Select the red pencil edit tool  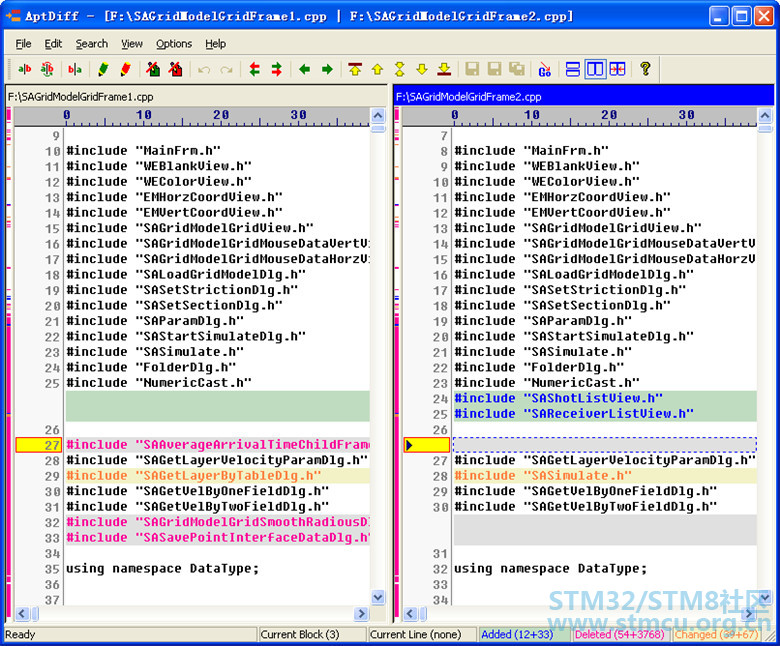125,69
